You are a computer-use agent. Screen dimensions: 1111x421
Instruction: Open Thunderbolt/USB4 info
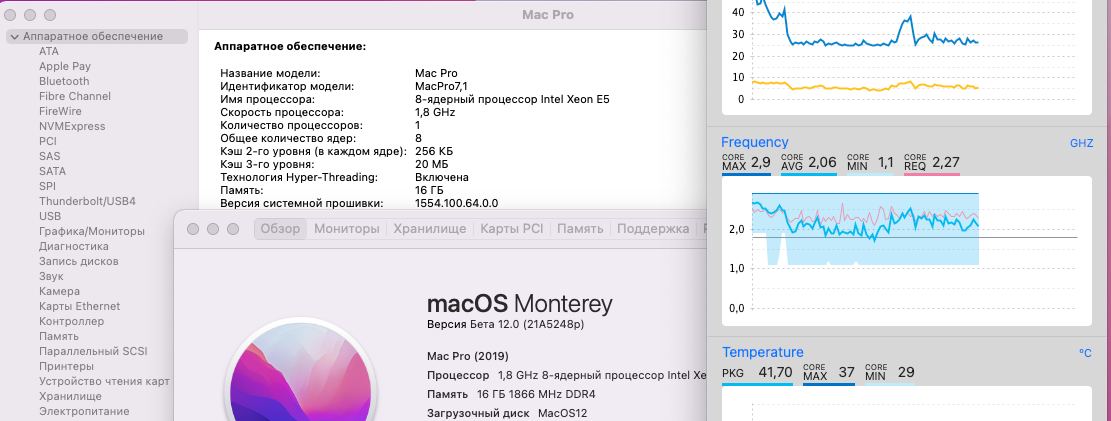[87, 201]
